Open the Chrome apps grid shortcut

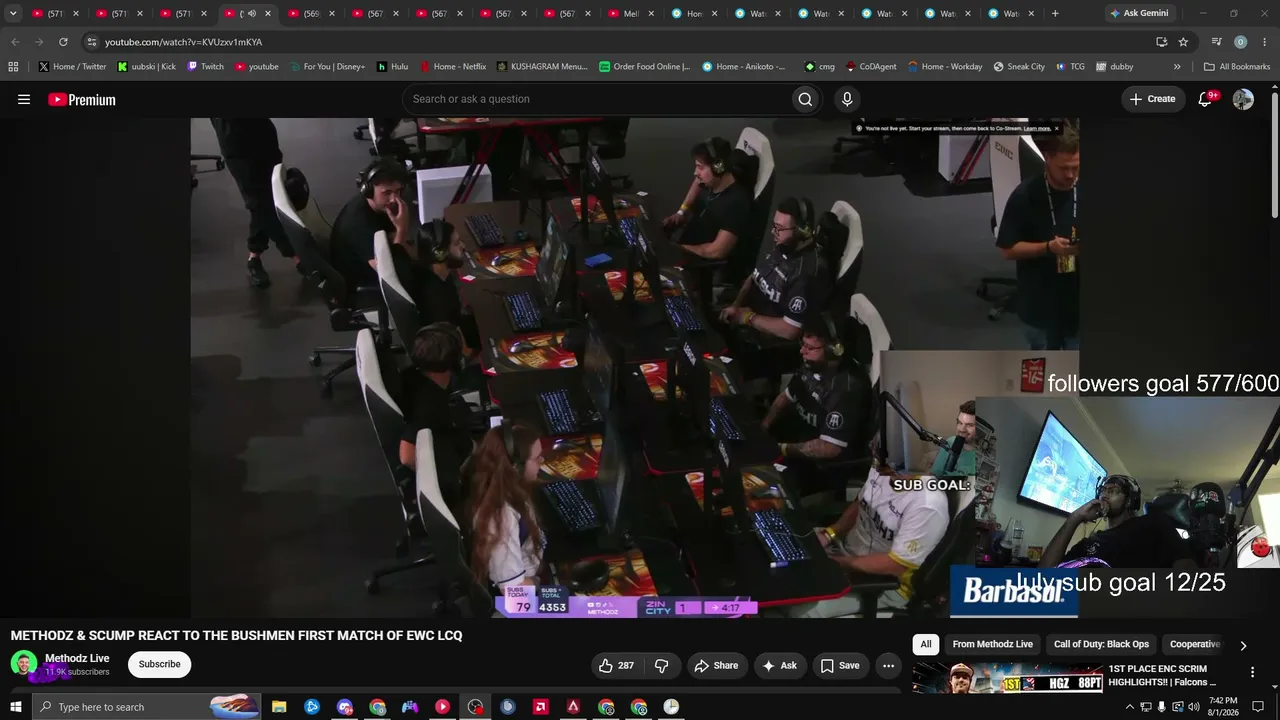pos(13,66)
